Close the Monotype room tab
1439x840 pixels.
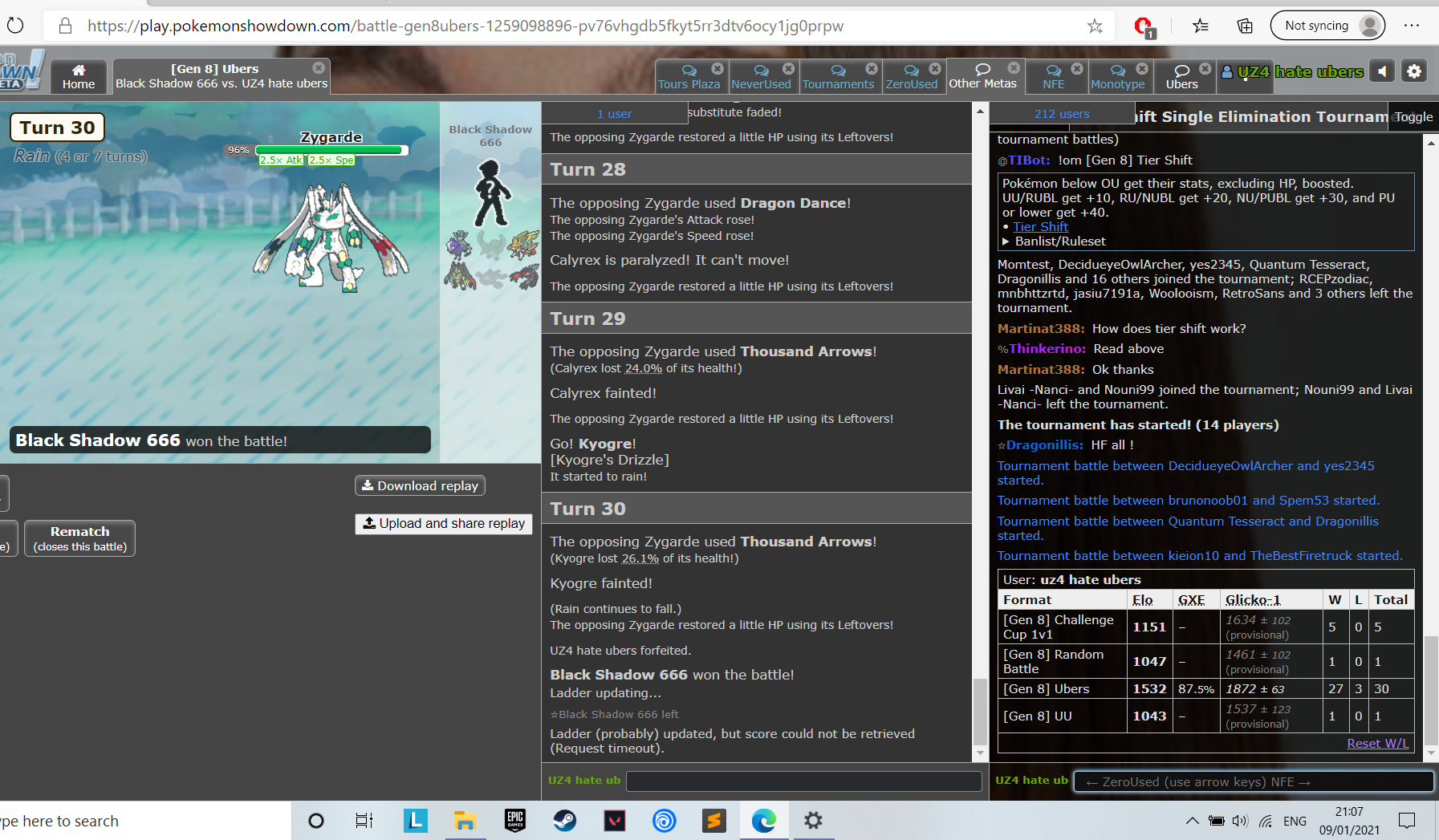(1142, 69)
